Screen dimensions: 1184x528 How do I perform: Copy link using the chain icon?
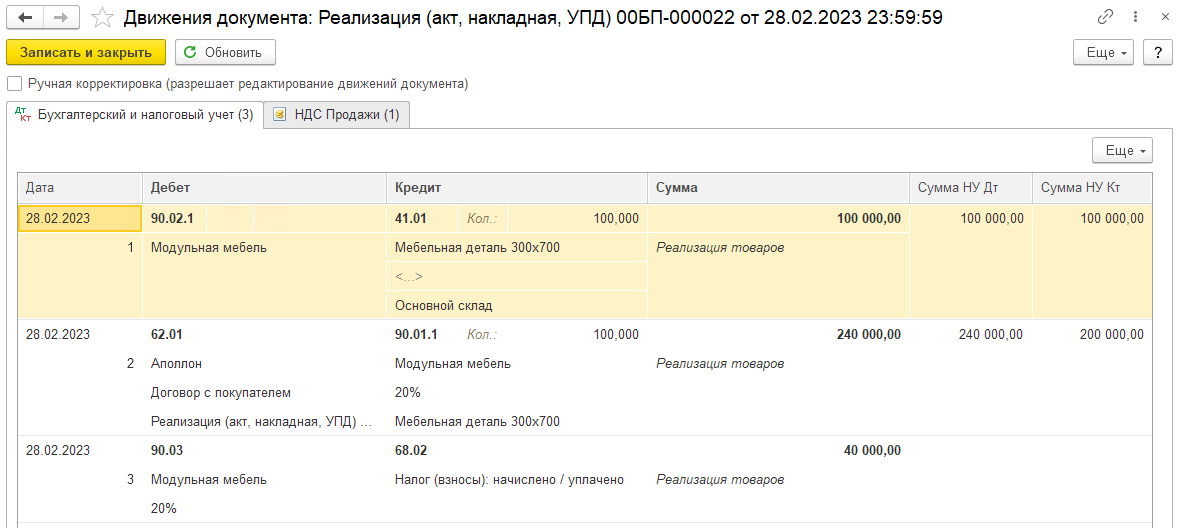pos(1105,17)
